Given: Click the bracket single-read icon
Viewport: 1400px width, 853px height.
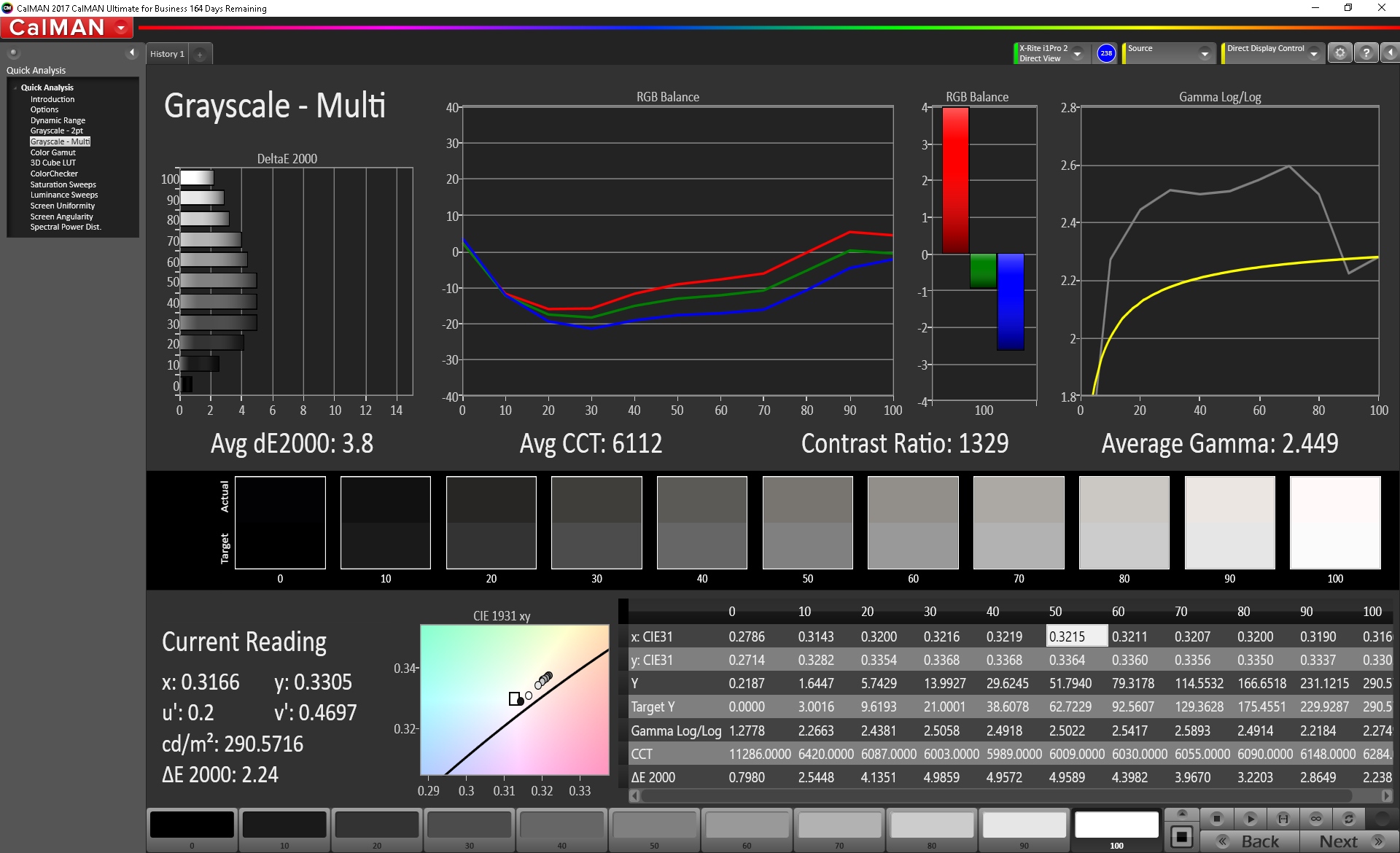Looking at the screenshot, I should click(1283, 819).
